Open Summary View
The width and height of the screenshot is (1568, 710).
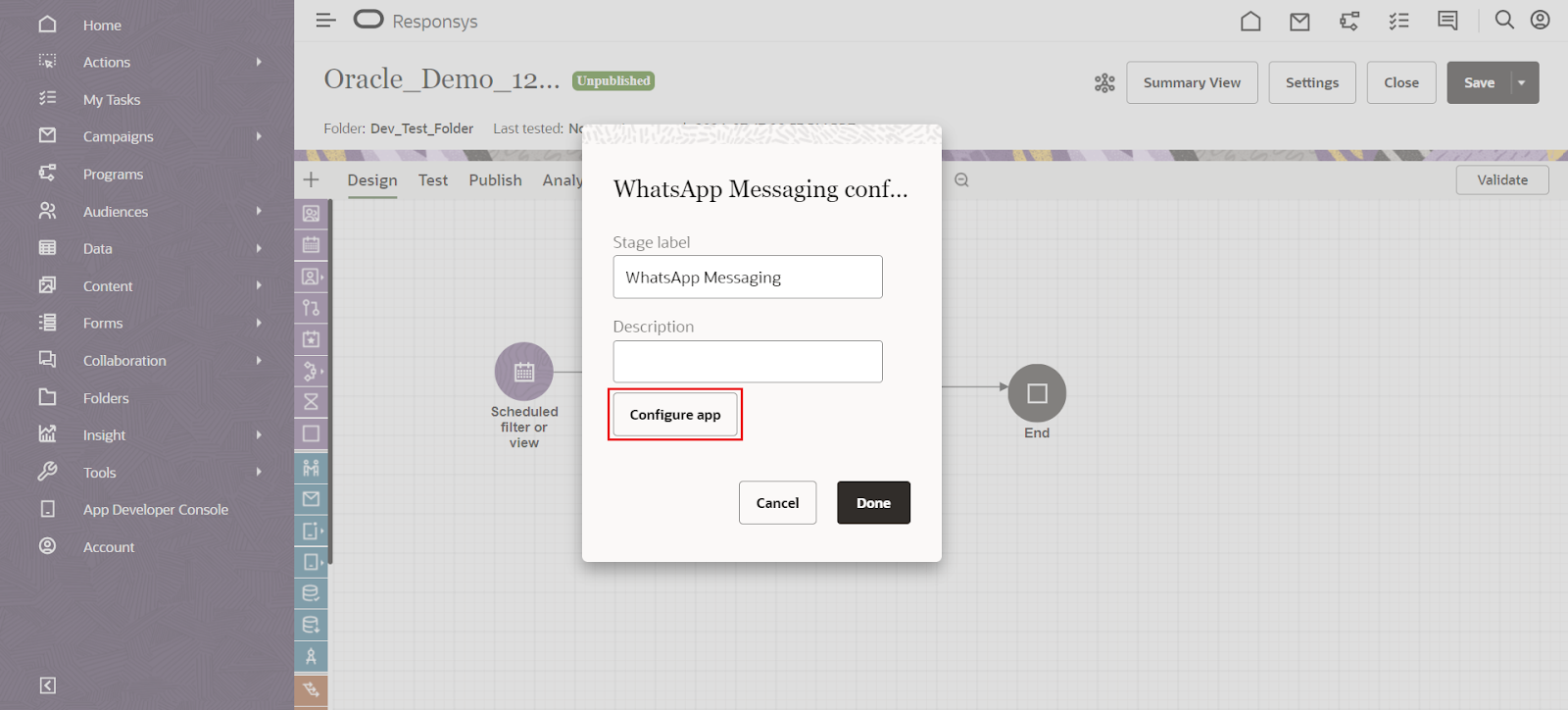coord(1192,82)
